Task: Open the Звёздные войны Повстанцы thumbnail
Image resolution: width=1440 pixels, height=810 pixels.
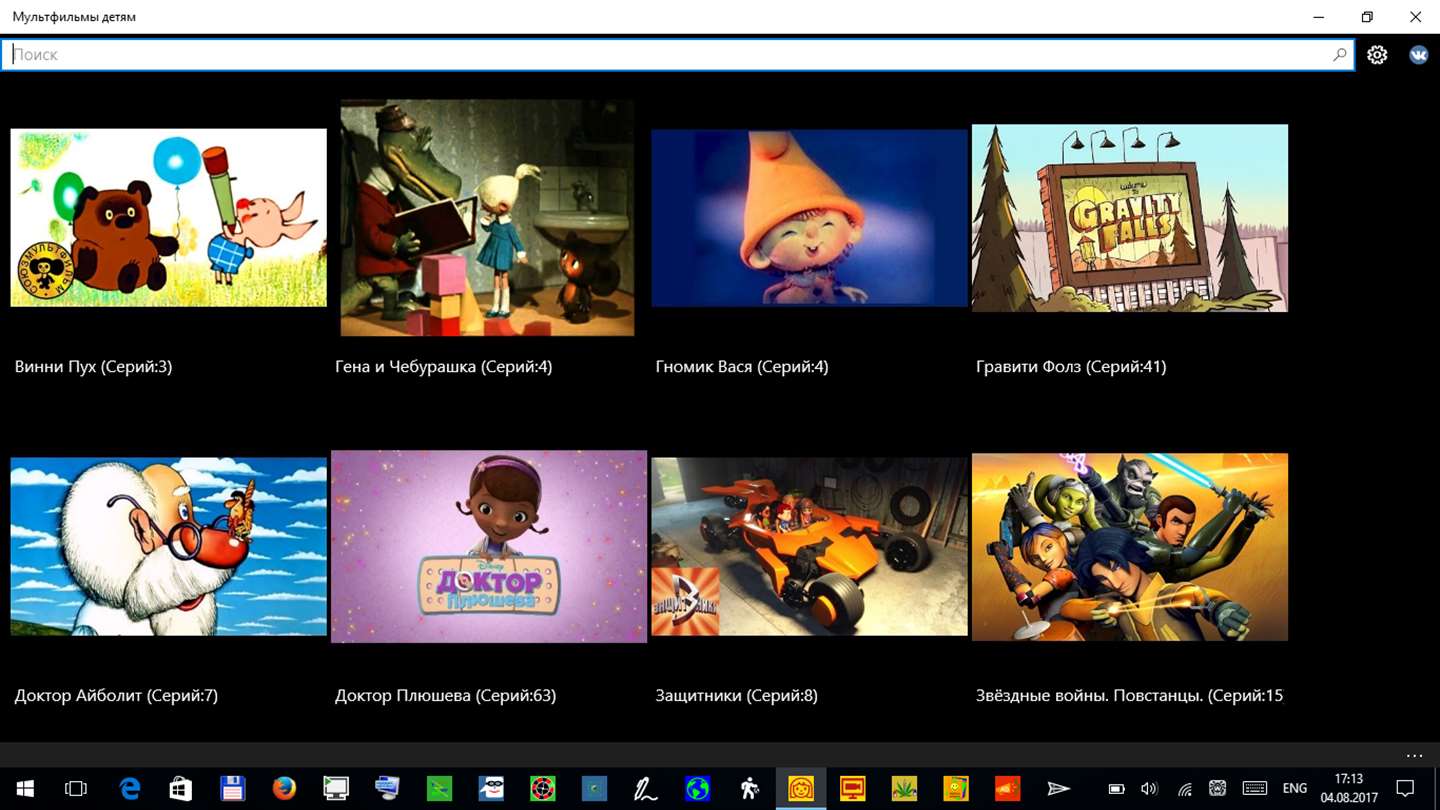Action: pos(1130,546)
